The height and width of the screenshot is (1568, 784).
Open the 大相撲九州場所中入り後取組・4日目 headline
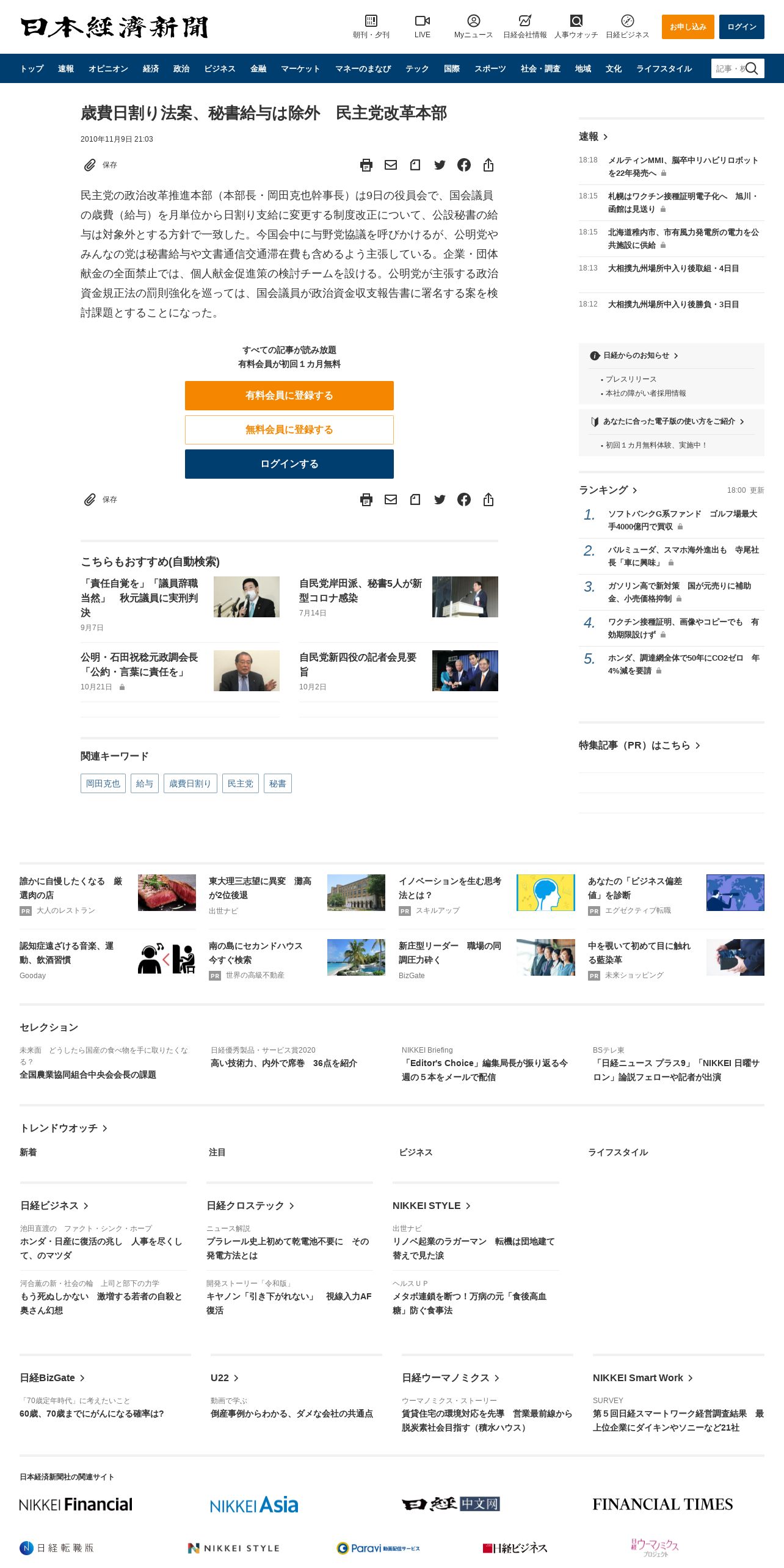coord(673,269)
